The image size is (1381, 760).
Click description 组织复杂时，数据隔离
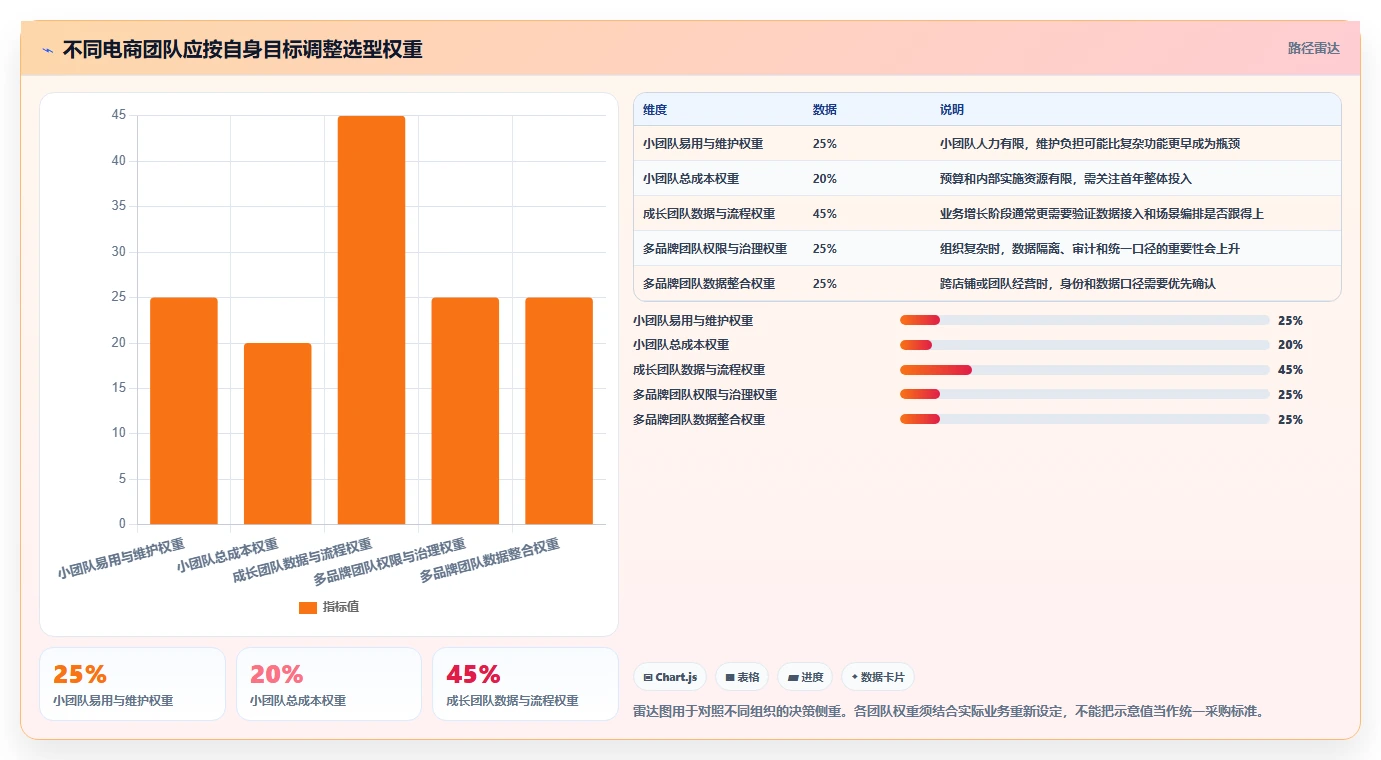pyautogui.click(x=1090, y=249)
